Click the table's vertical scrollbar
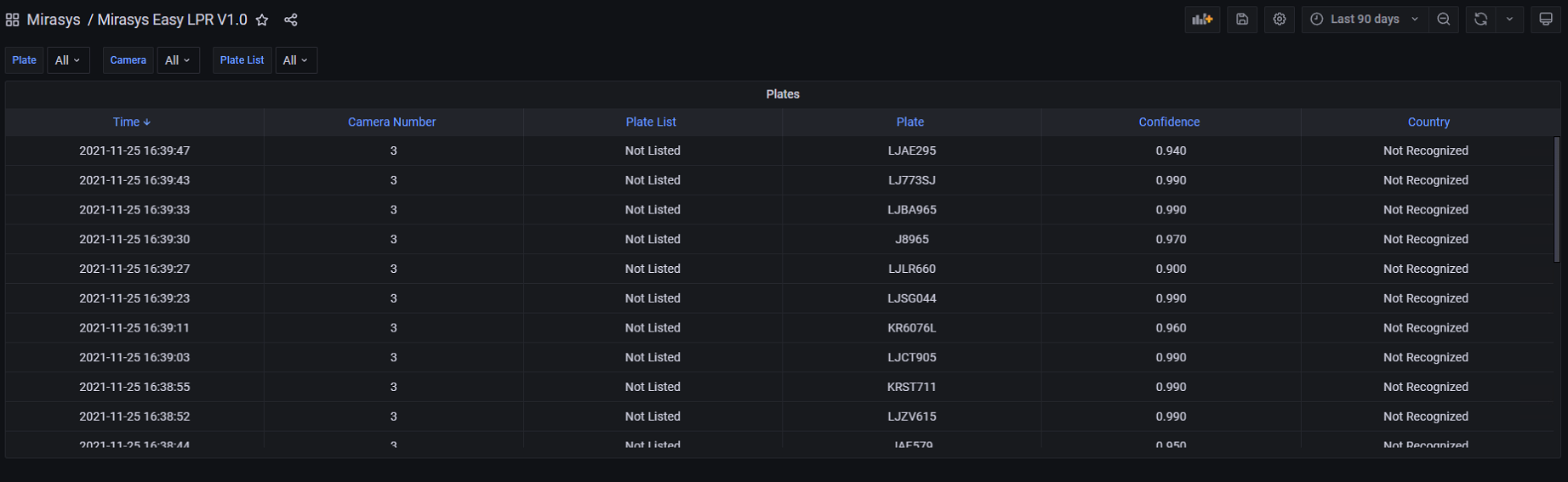Viewport: 1568px width, 482px height. tap(1557, 200)
